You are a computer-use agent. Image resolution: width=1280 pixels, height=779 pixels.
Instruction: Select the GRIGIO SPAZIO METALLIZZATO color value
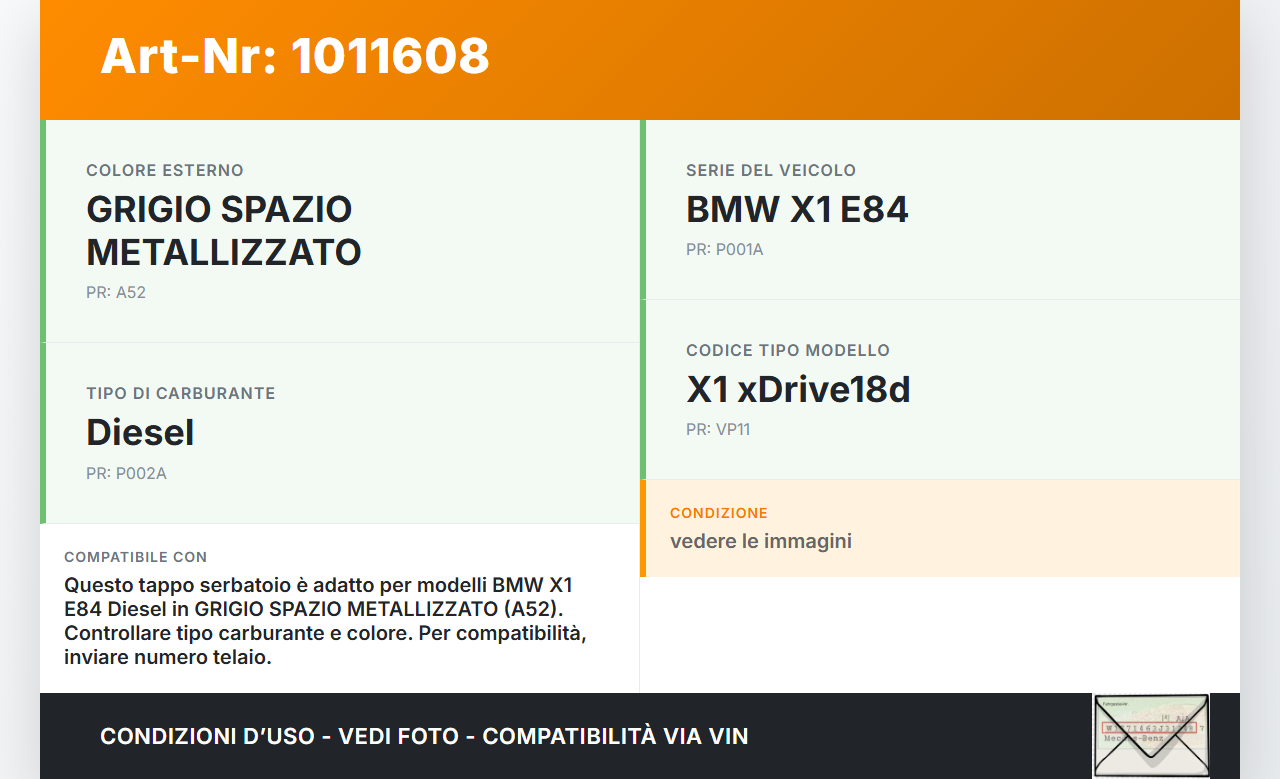tap(224, 230)
